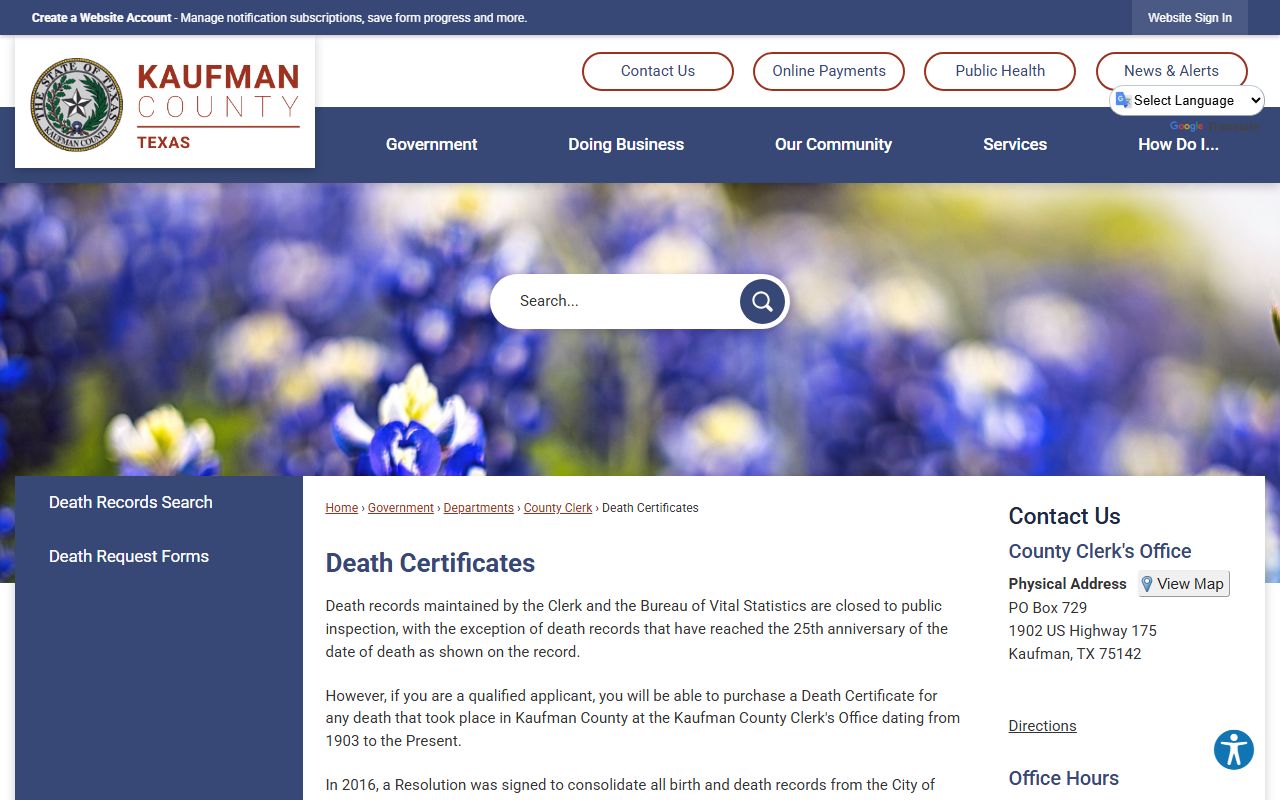Click the Home breadcrumb link
The image size is (1280, 800).
341,508
